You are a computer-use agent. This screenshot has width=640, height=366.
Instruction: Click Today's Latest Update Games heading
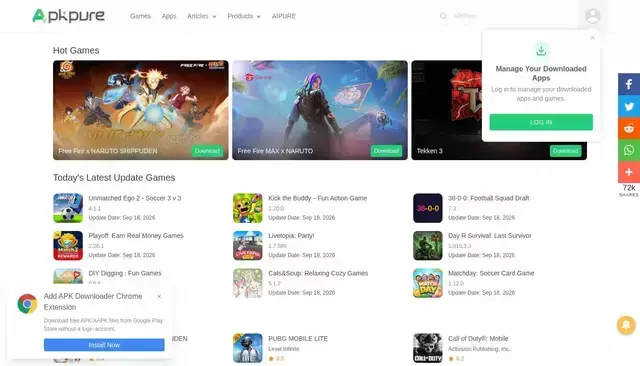click(x=114, y=178)
